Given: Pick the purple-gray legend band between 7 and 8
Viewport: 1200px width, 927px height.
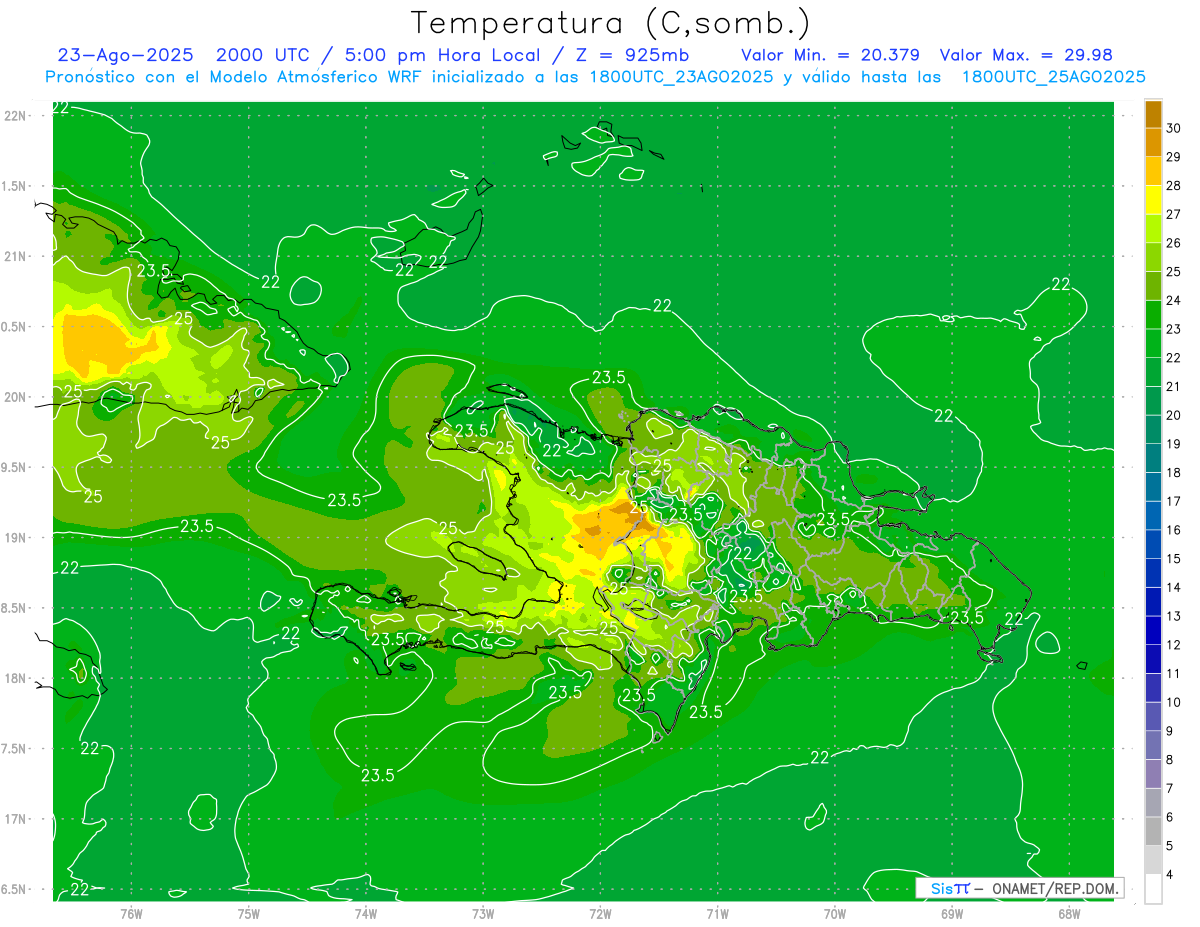Looking at the screenshot, I should [1153, 775].
